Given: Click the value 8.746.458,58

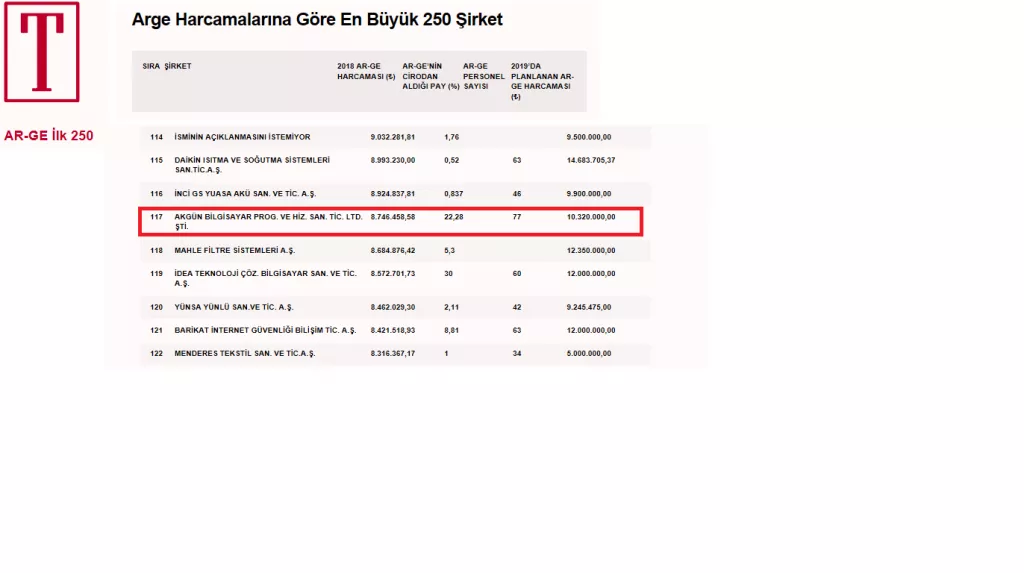Looking at the screenshot, I should pyautogui.click(x=392, y=217).
